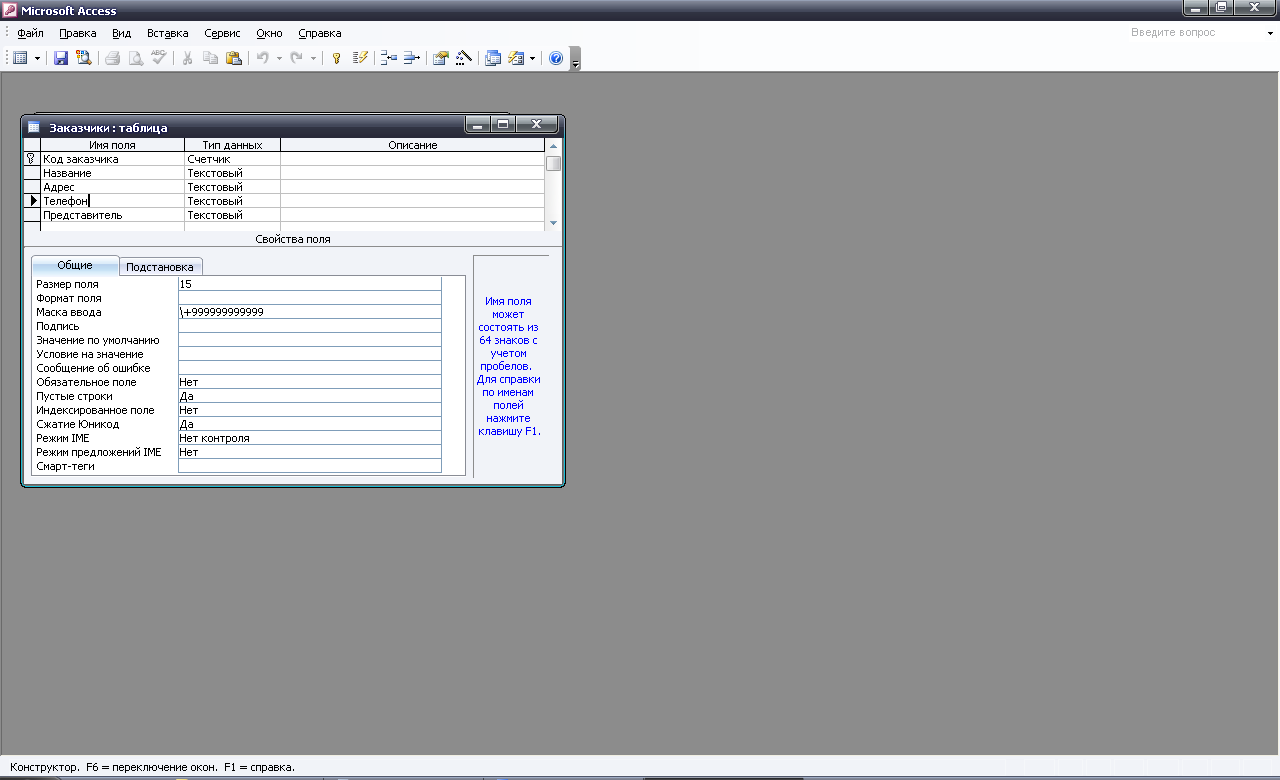Click the Undo arrow icon
1280x780 pixels.
coord(262,58)
